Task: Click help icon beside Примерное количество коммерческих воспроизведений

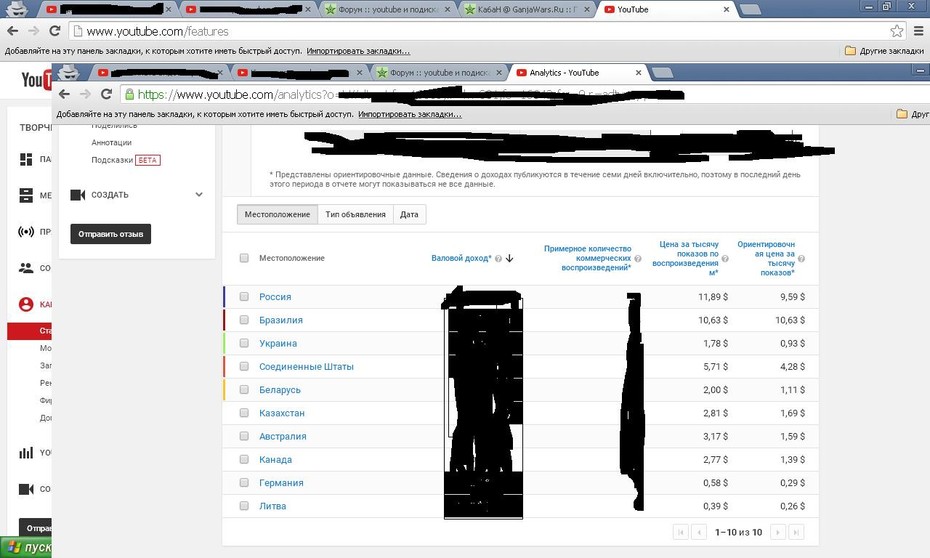Action: (x=638, y=259)
